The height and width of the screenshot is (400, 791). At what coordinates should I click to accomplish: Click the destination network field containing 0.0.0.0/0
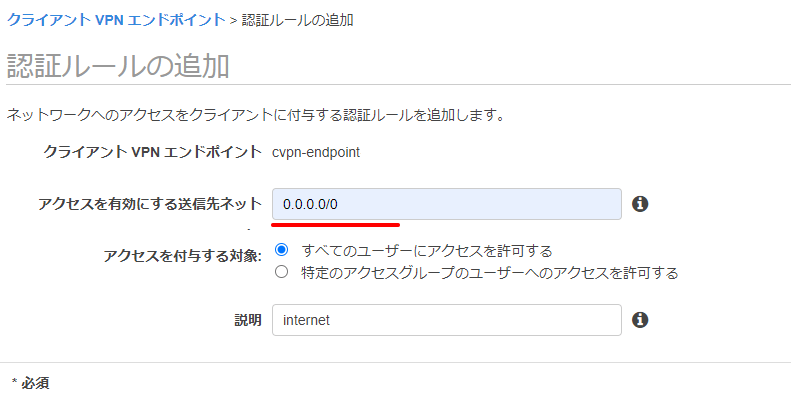[446, 204]
